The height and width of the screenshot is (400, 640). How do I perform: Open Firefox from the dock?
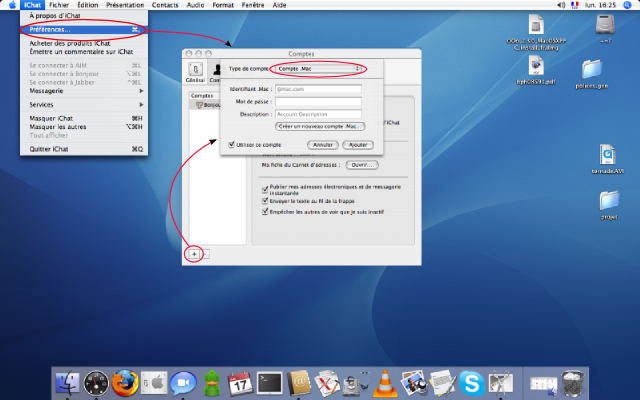pos(125,383)
